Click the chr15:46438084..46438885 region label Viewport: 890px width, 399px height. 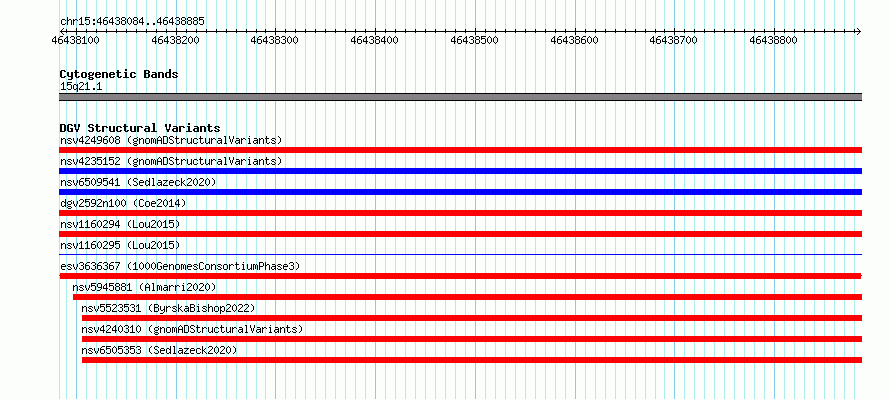coord(132,22)
